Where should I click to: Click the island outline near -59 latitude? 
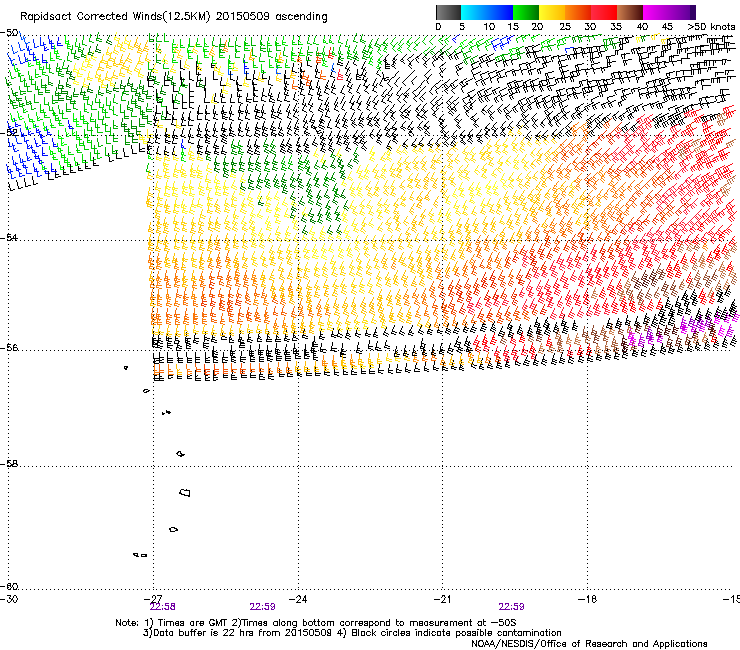(173, 529)
